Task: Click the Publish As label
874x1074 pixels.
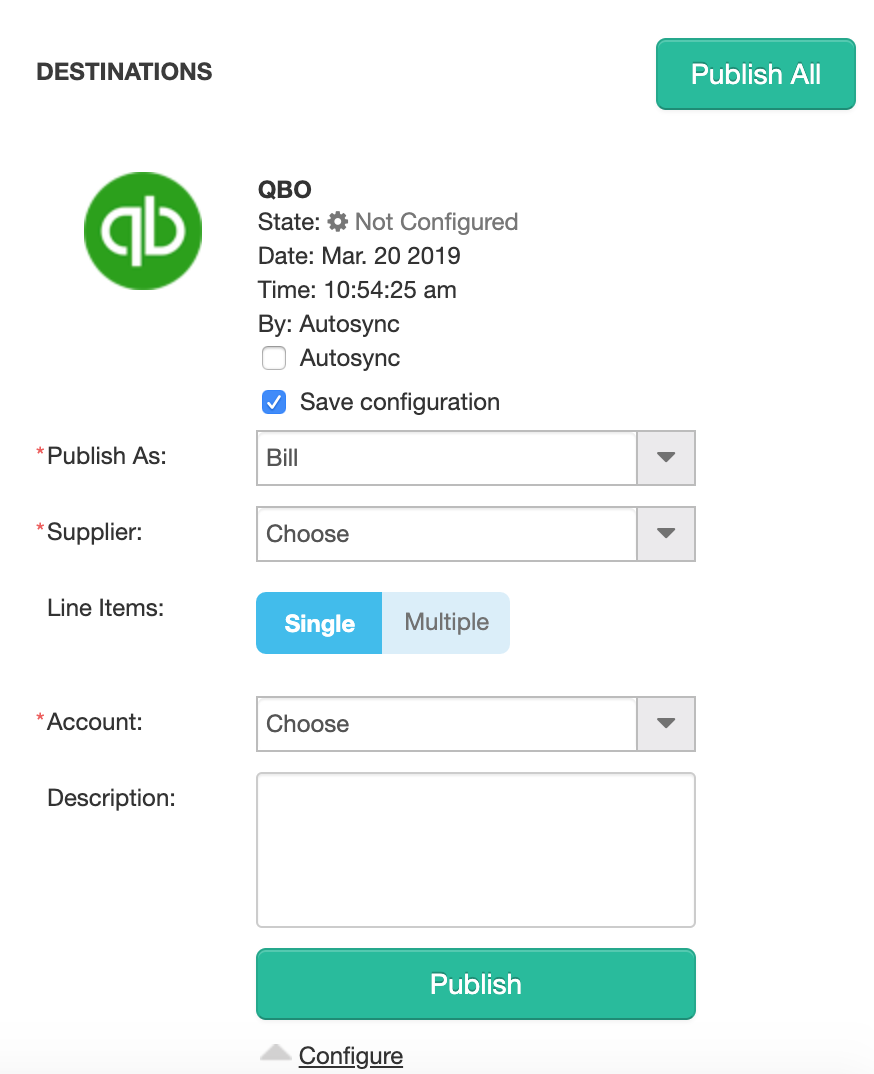Action: click(x=107, y=455)
